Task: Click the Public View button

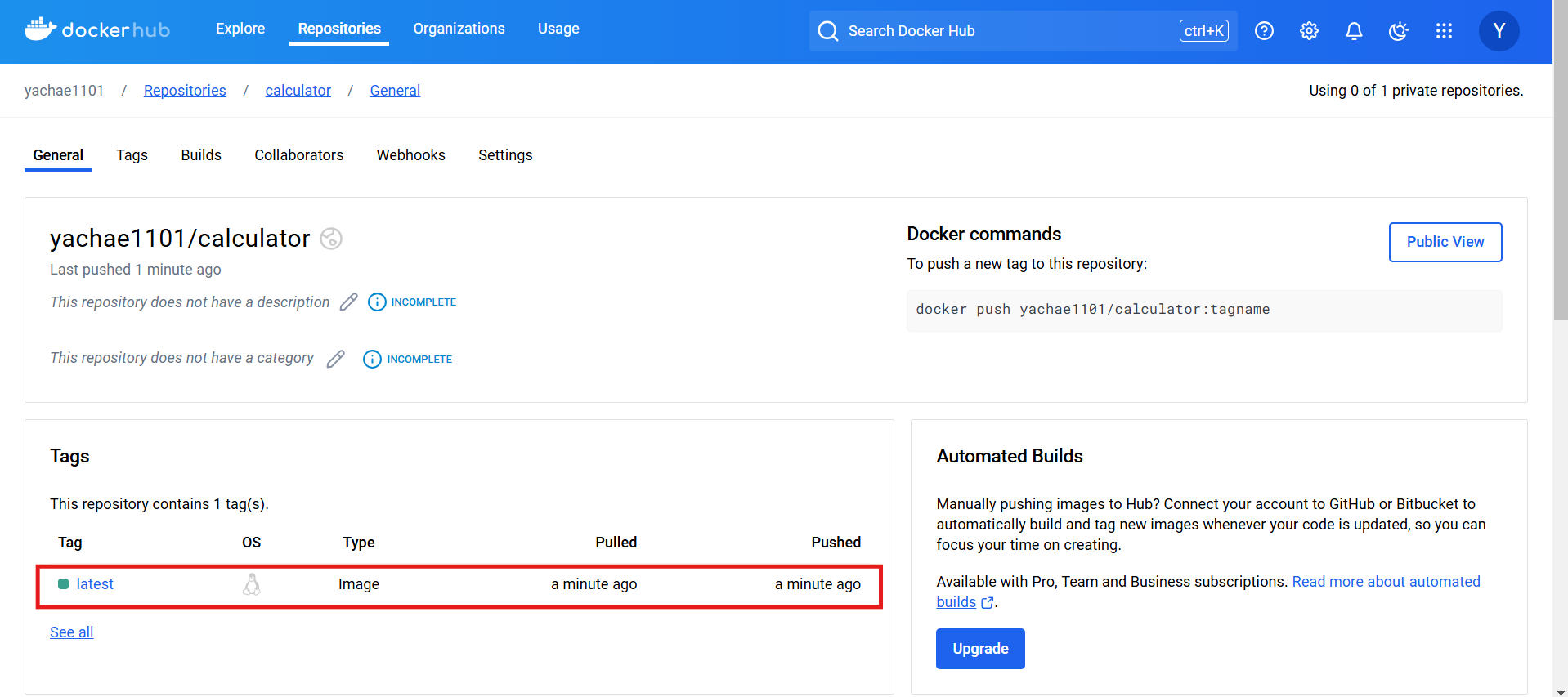Action: pos(1445,242)
